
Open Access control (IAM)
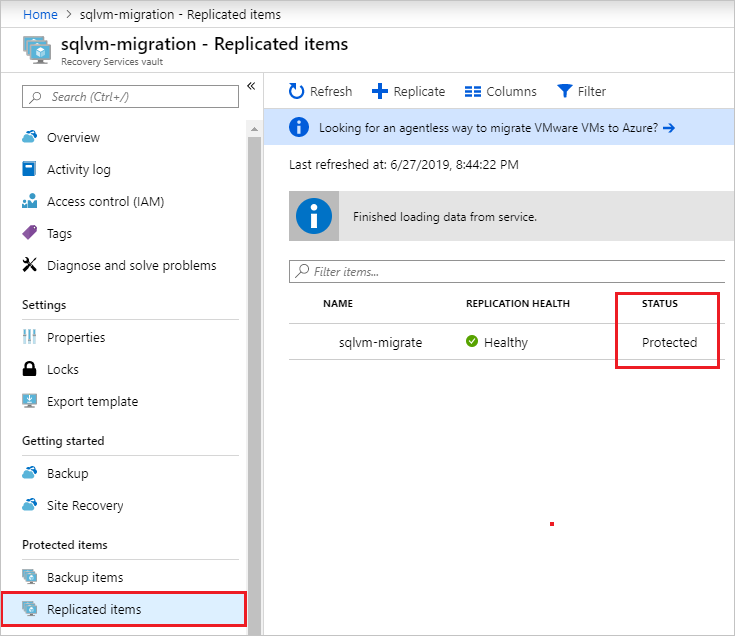tap(105, 202)
